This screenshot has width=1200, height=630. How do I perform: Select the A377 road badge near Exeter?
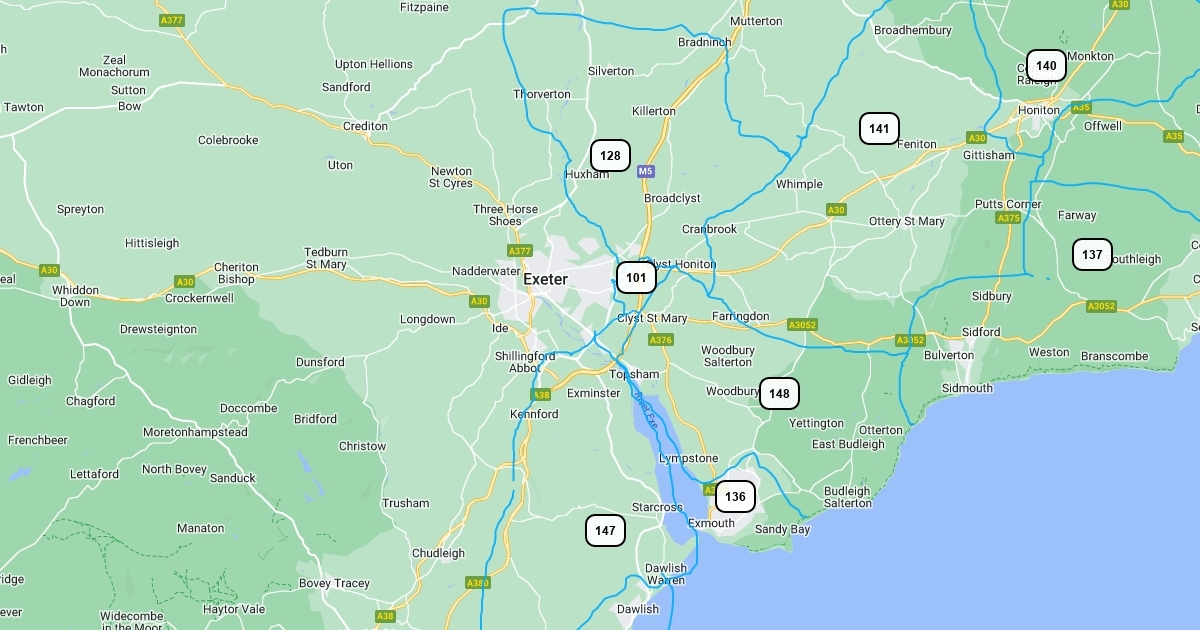(x=520, y=251)
